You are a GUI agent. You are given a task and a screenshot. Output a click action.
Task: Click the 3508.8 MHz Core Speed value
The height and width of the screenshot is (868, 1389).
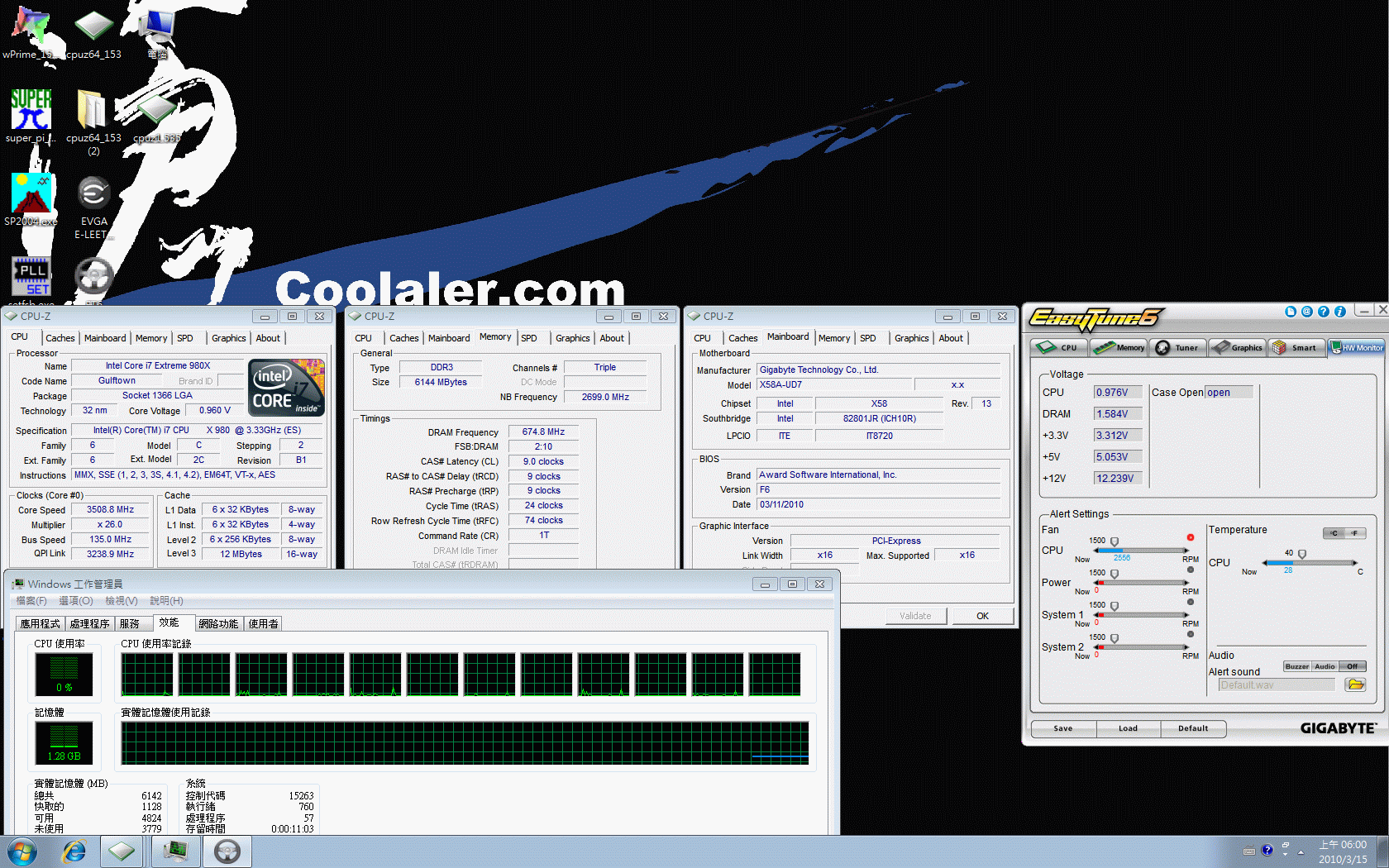[x=111, y=509]
